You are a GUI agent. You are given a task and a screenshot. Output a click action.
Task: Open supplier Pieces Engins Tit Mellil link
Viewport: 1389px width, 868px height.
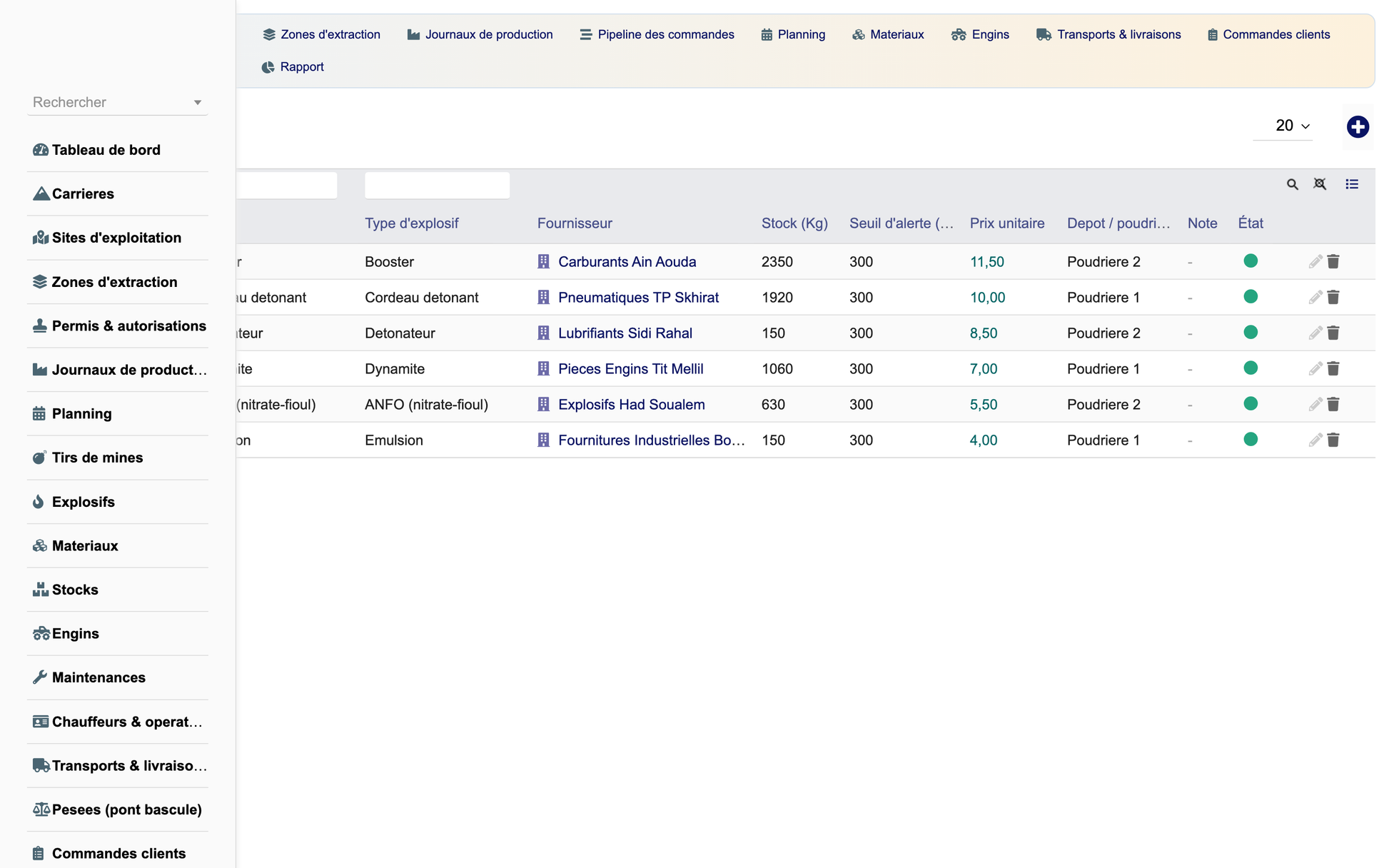click(x=631, y=369)
